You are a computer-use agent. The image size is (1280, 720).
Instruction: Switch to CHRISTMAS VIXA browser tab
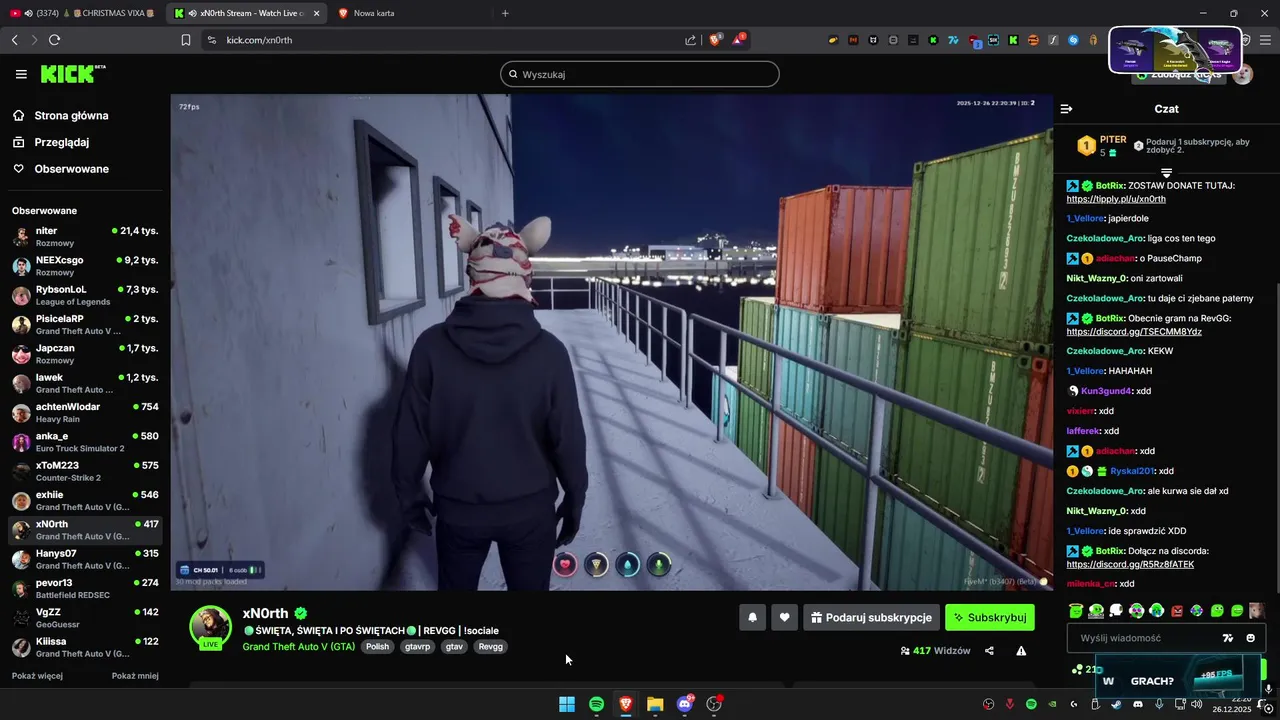pos(83,13)
